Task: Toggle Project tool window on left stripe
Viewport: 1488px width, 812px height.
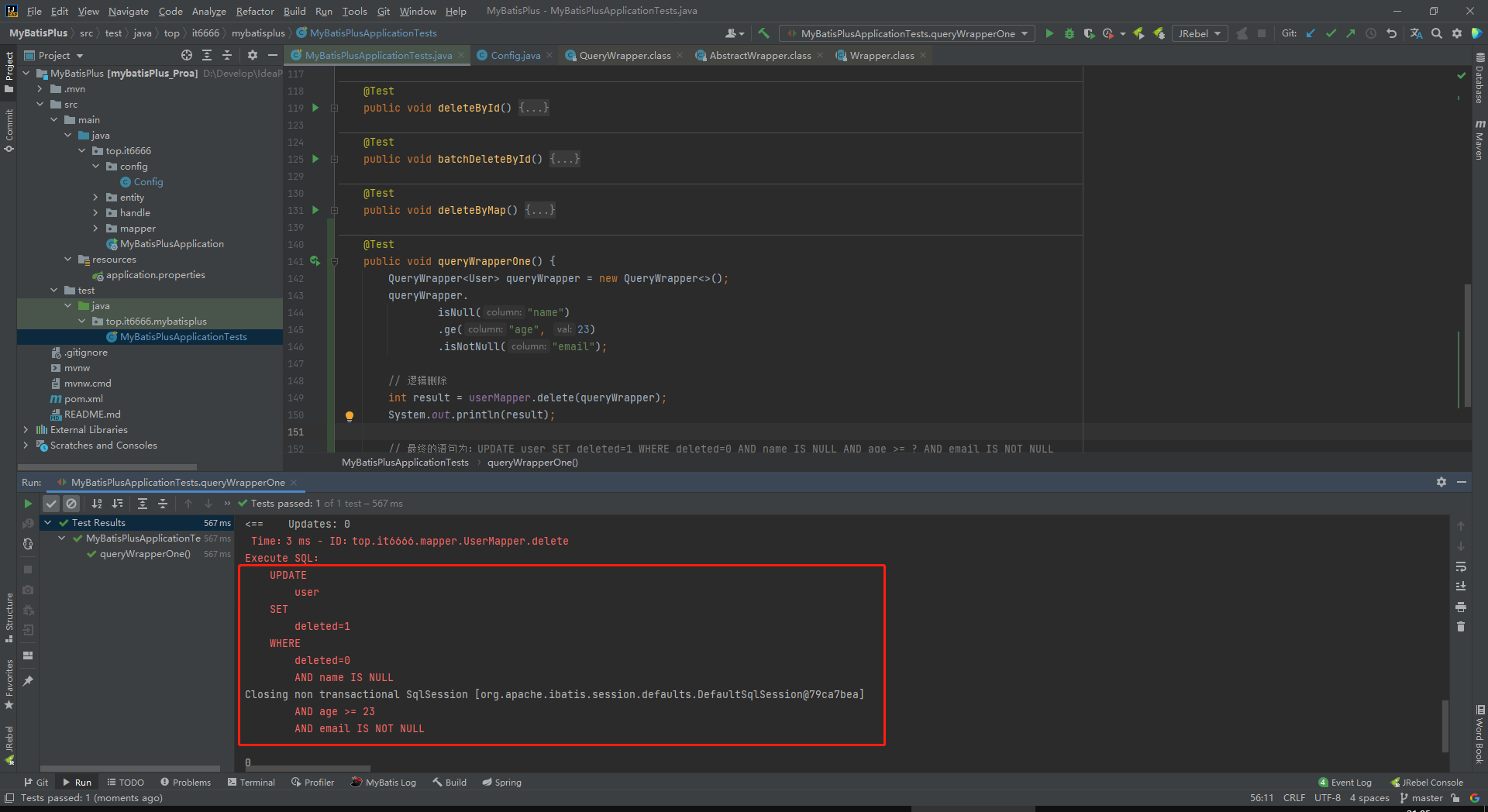Action: point(9,72)
